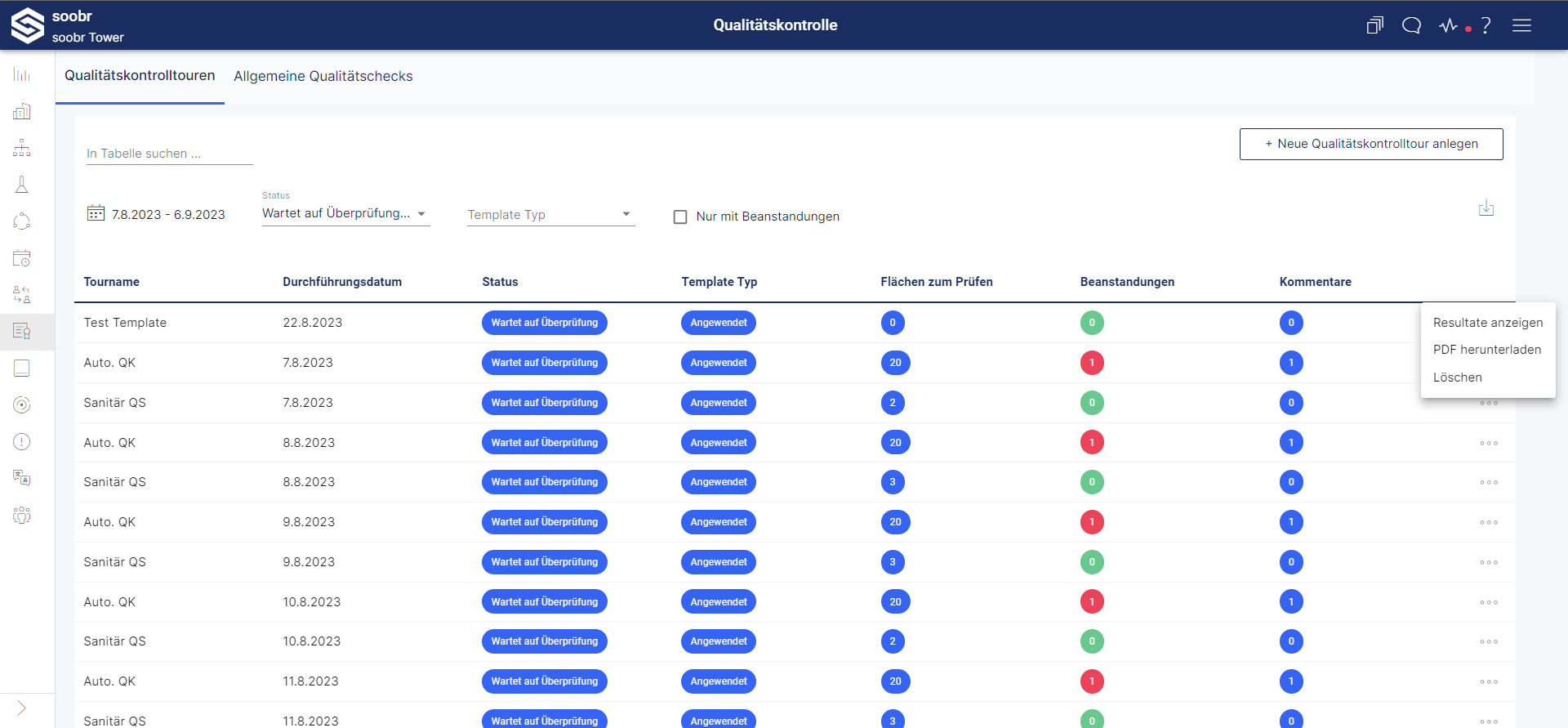1568x728 pixels.
Task: Open the calendar date range icon
Action: [96, 213]
